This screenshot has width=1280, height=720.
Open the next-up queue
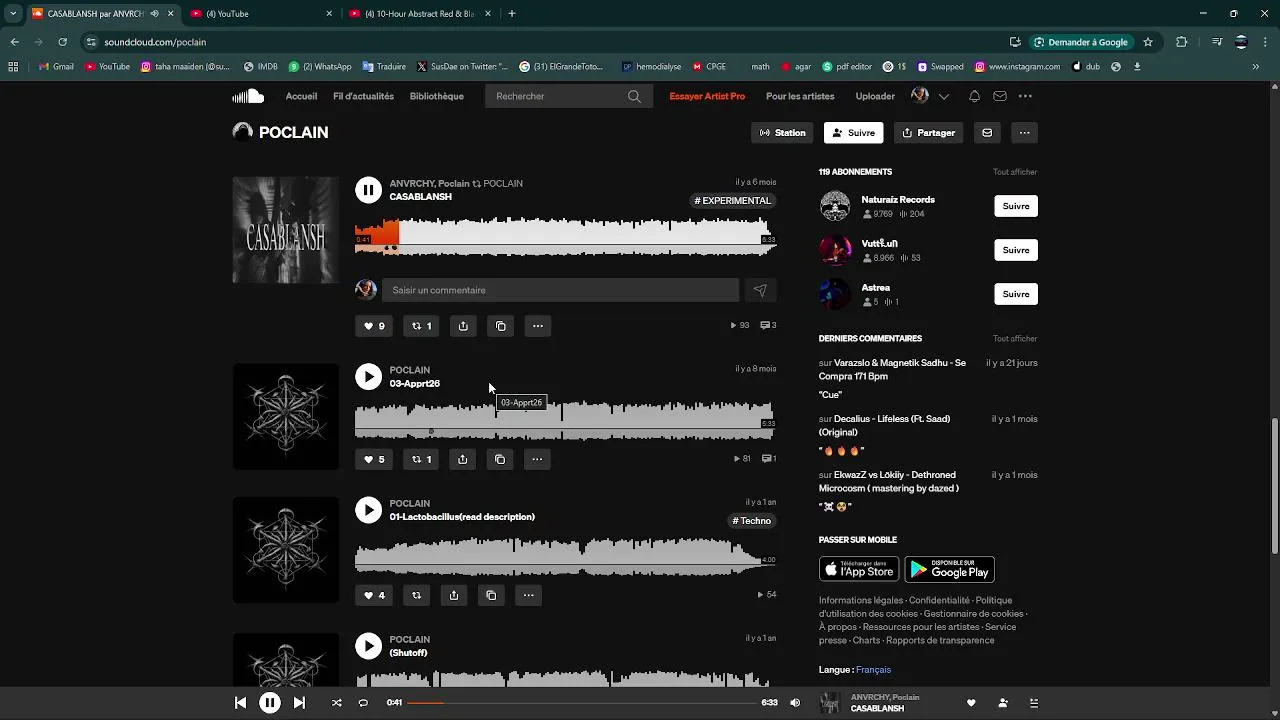[1034, 703]
